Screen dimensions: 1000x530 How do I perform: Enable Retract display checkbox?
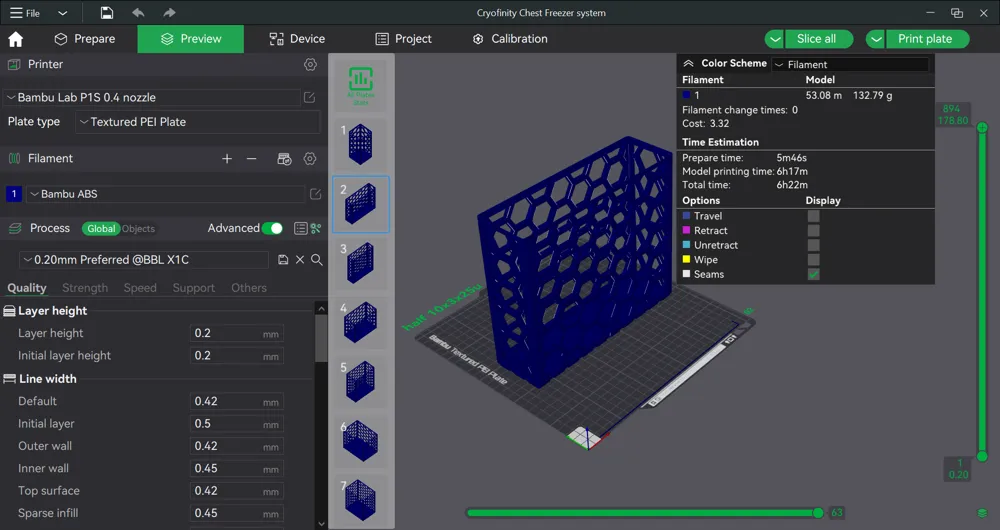[x=813, y=230]
